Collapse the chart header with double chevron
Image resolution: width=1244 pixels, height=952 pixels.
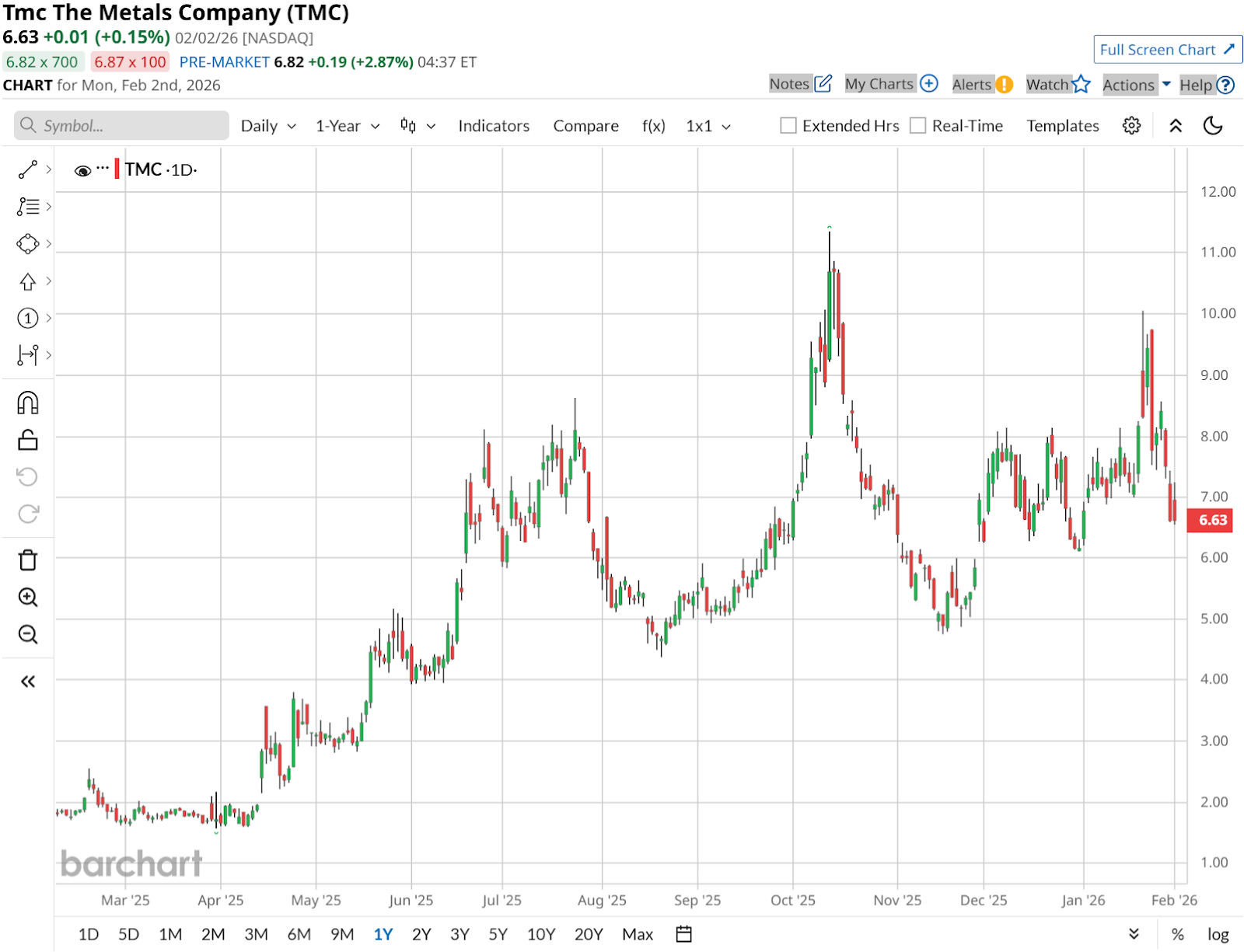[1176, 126]
